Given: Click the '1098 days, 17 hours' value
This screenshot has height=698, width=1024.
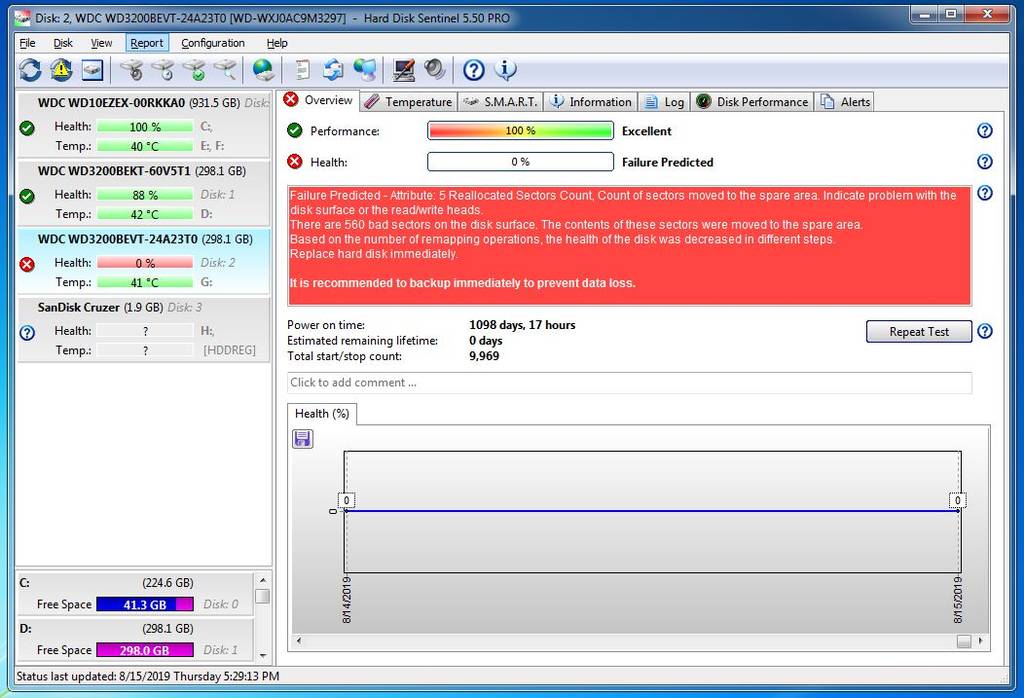Looking at the screenshot, I should point(522,325).
